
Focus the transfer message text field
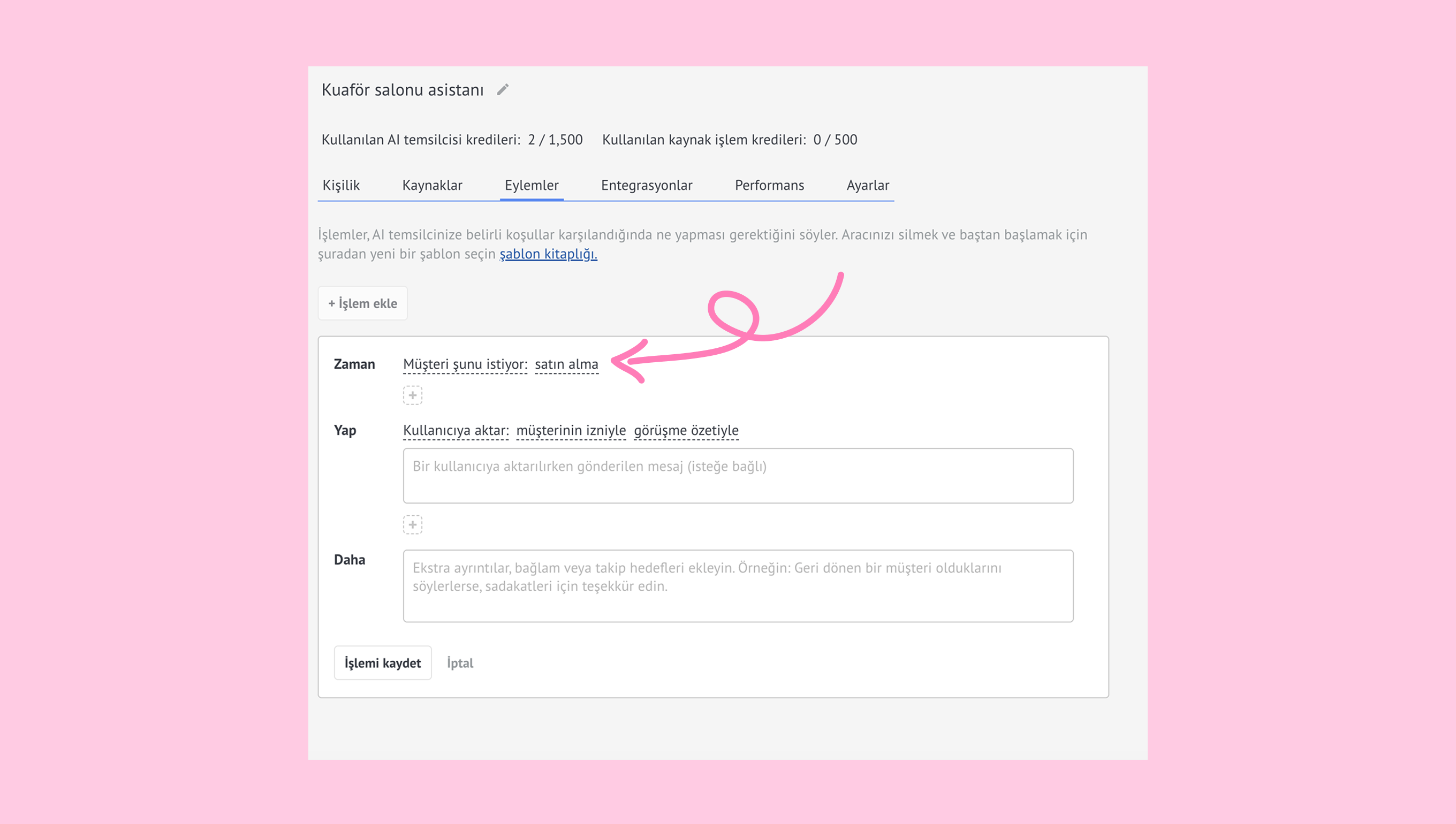[x=738, y=475]
